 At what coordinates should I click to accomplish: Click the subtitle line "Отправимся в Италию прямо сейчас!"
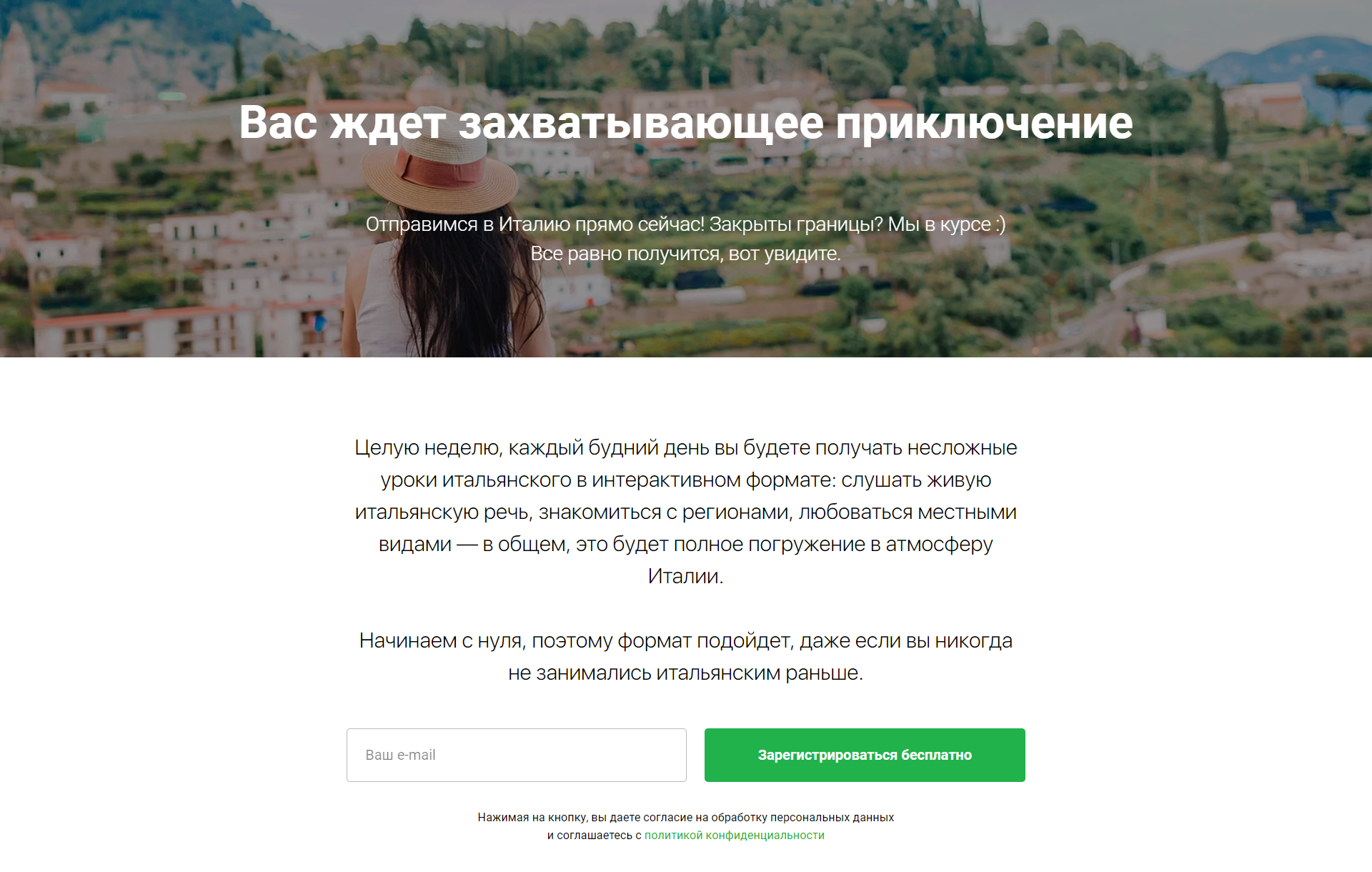535,224
